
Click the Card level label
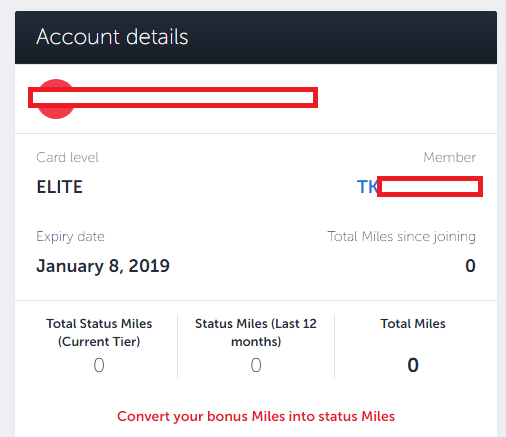coord(67,157)
